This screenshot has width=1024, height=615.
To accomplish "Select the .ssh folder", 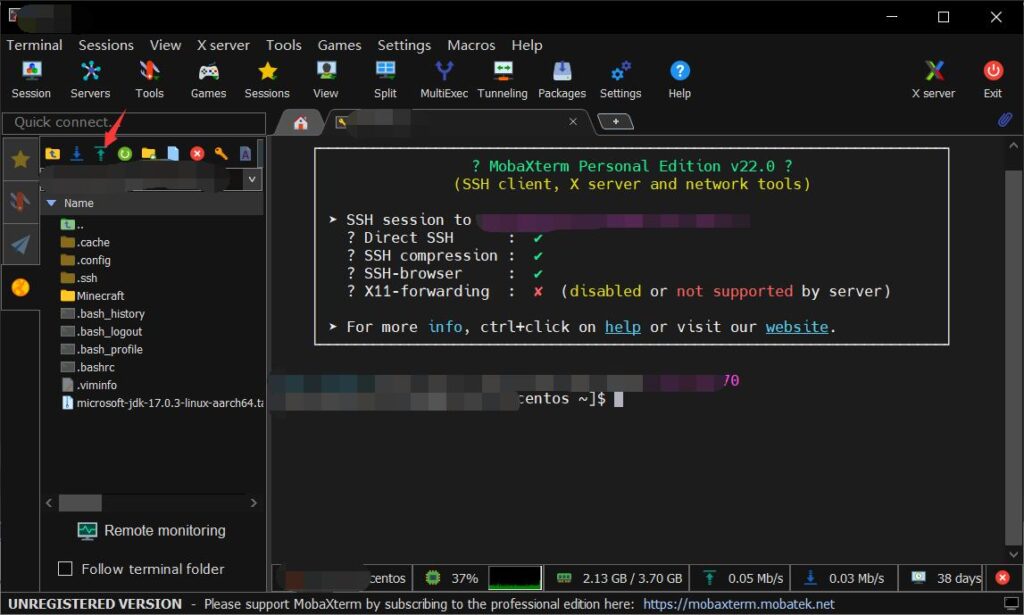I will pyautogui.click(x=79, y=277).
